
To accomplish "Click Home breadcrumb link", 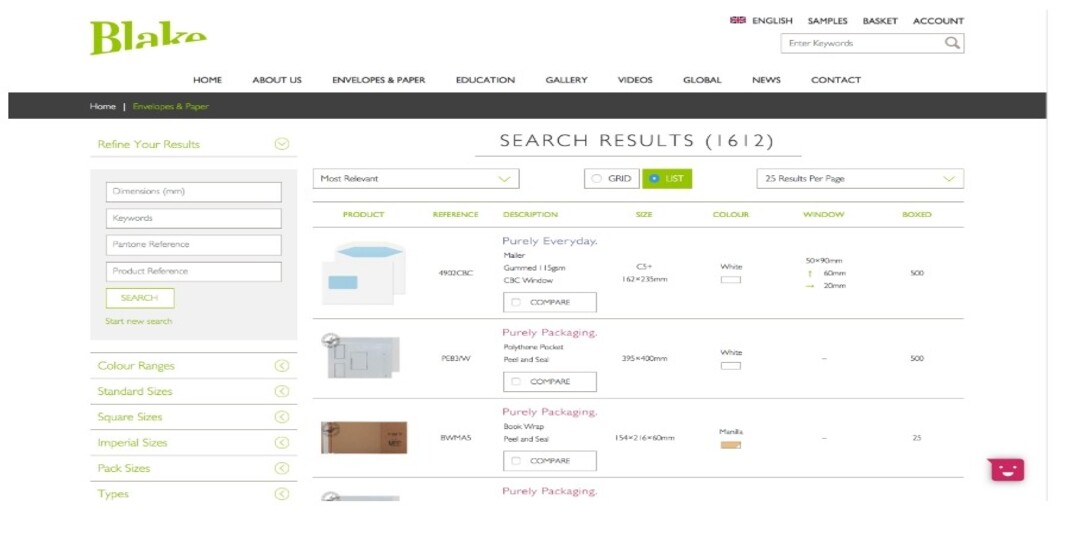I will 103,106.
